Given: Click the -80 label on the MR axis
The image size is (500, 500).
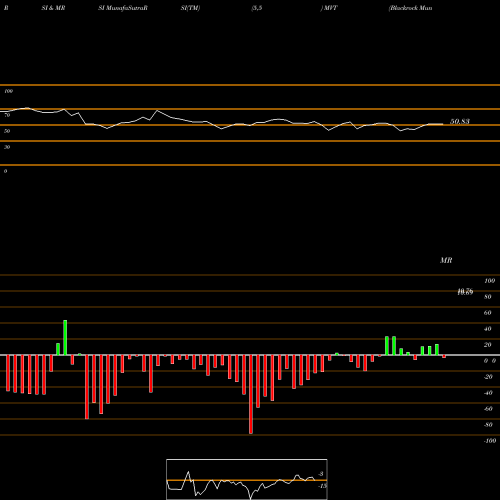Looking at the screenshot, I should (x=488, y=425).
